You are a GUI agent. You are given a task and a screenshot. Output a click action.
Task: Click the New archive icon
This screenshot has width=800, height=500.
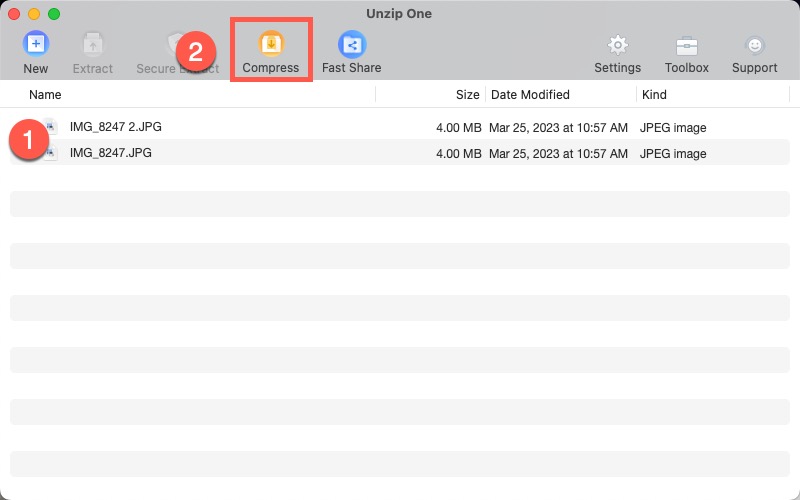36,45
